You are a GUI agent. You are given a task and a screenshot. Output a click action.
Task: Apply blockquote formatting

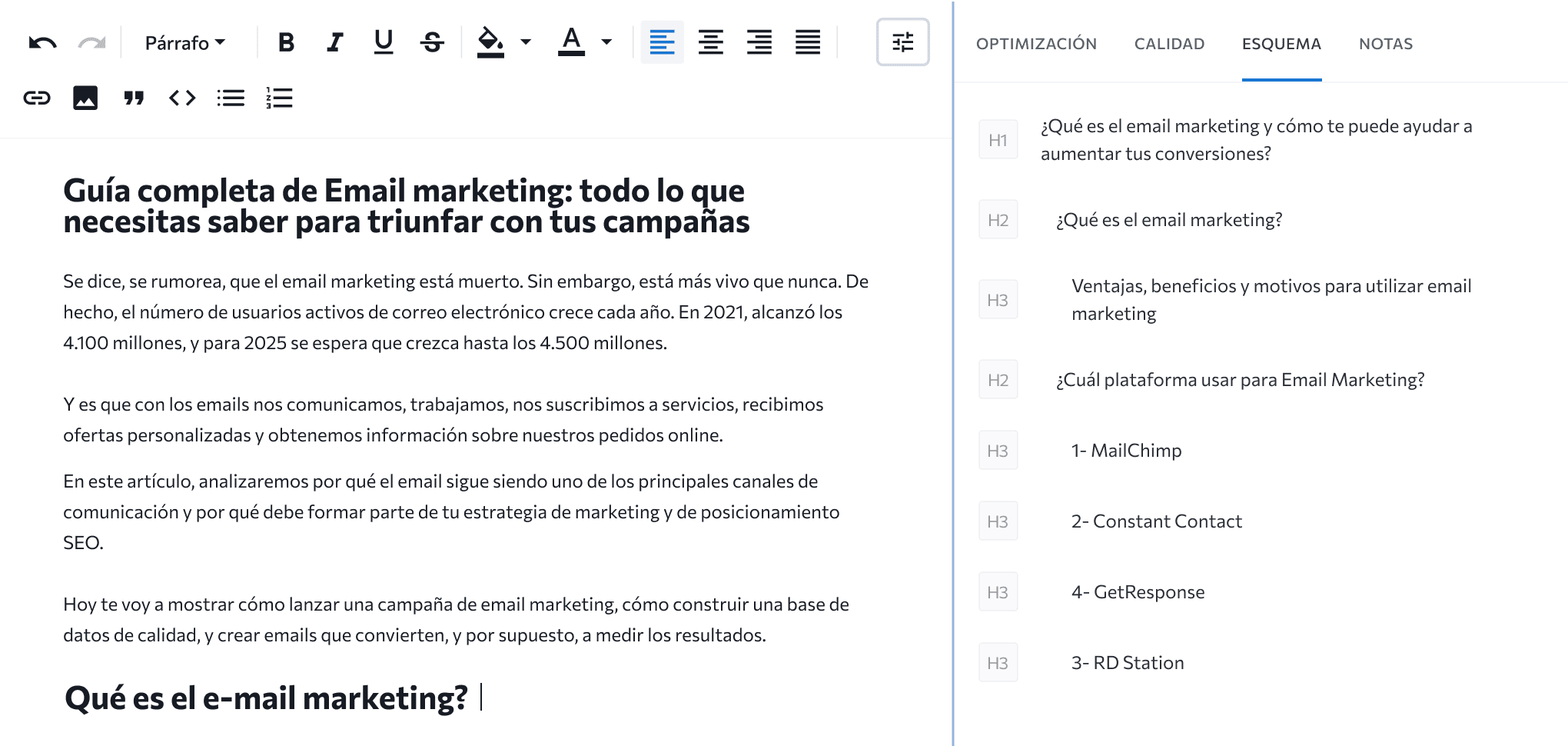click(134, 98)
